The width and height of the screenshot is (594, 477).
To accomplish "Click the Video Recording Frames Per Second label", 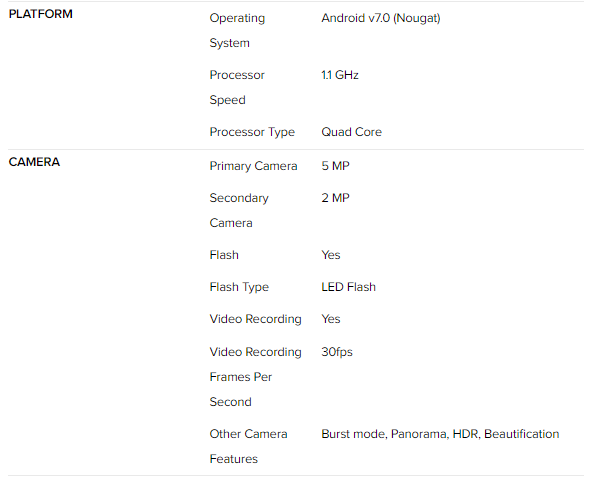I will 256,377.
